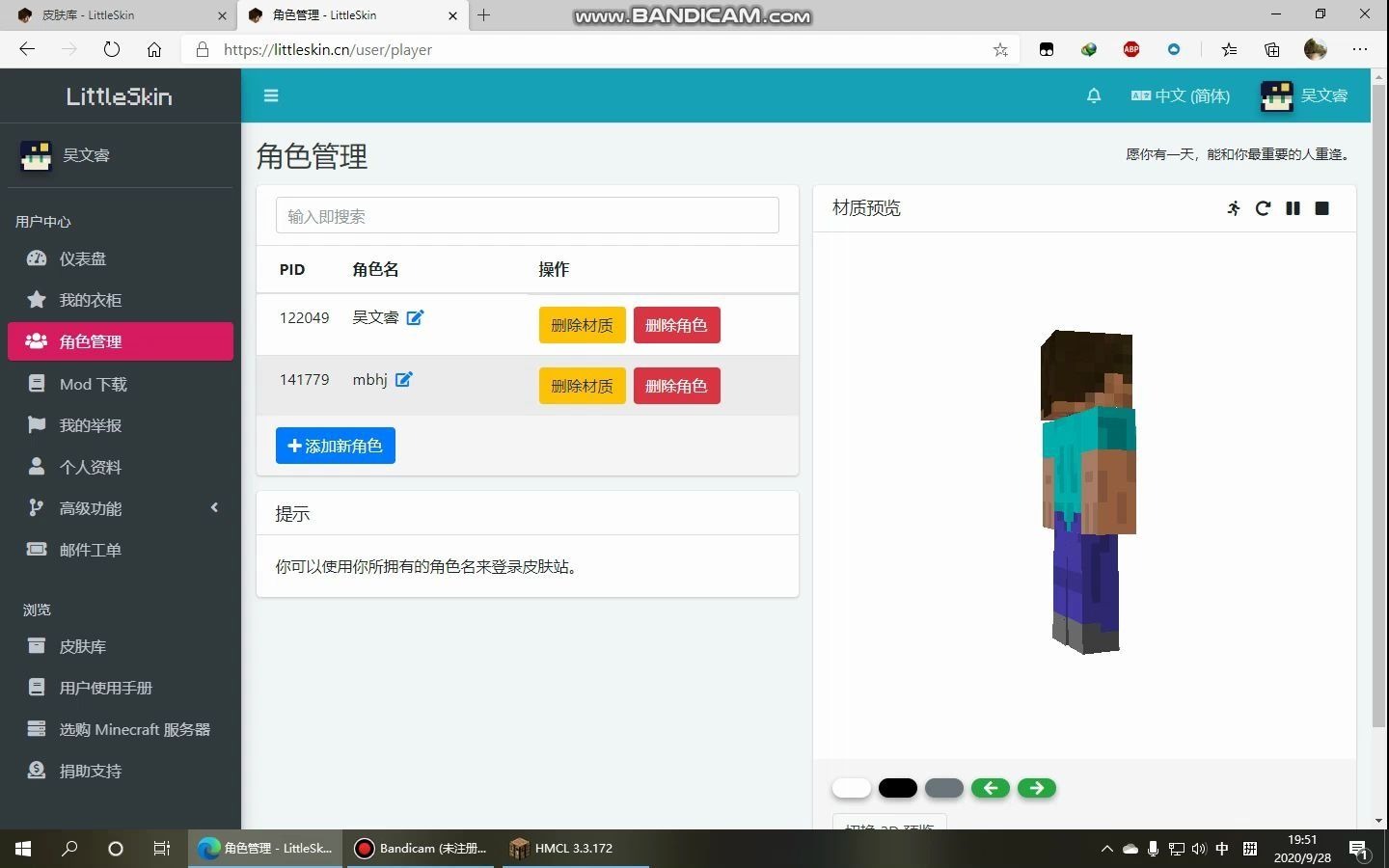Delete texture for character 吴文睿
Image resolution: width=1389 pixels, height=868 pixels.
coord(582,325)
